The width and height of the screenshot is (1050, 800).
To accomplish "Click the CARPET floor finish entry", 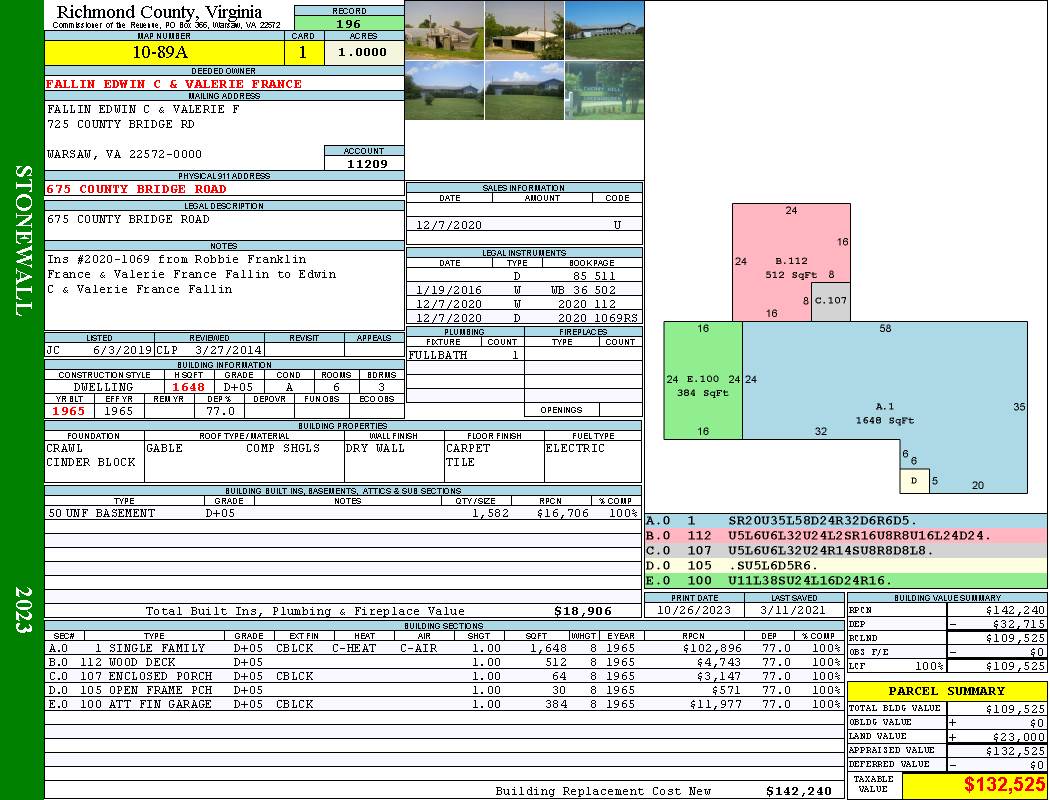I will 468,448.
